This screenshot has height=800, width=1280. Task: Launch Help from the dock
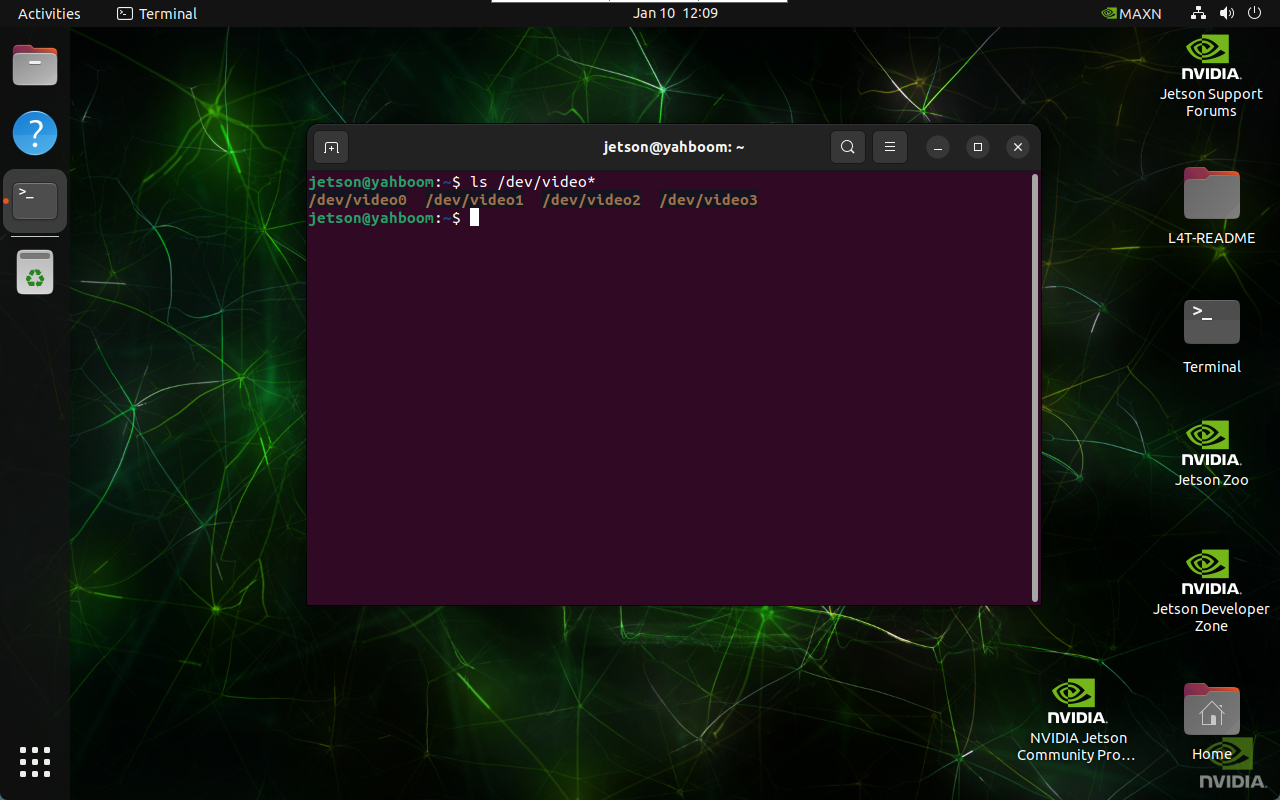[35, 133]
